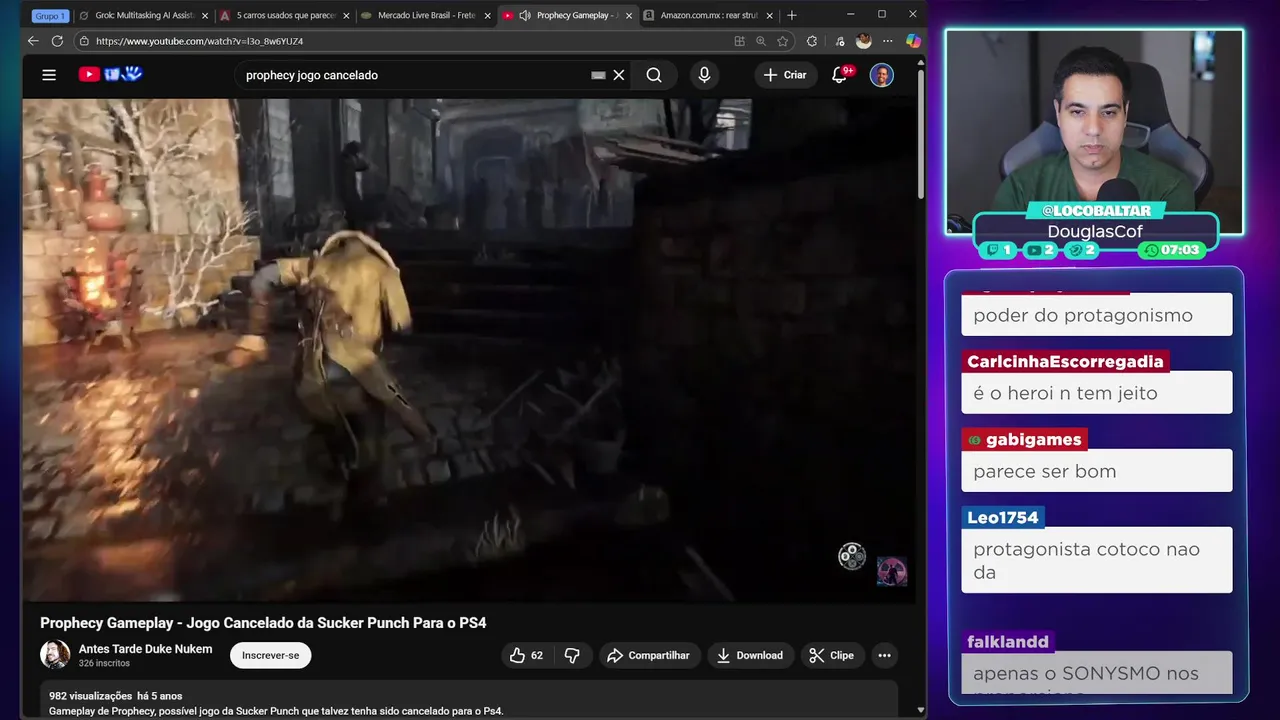View site information lock icon
Image resolution: width=1280 pixels, height=720 pixels.
84,41
